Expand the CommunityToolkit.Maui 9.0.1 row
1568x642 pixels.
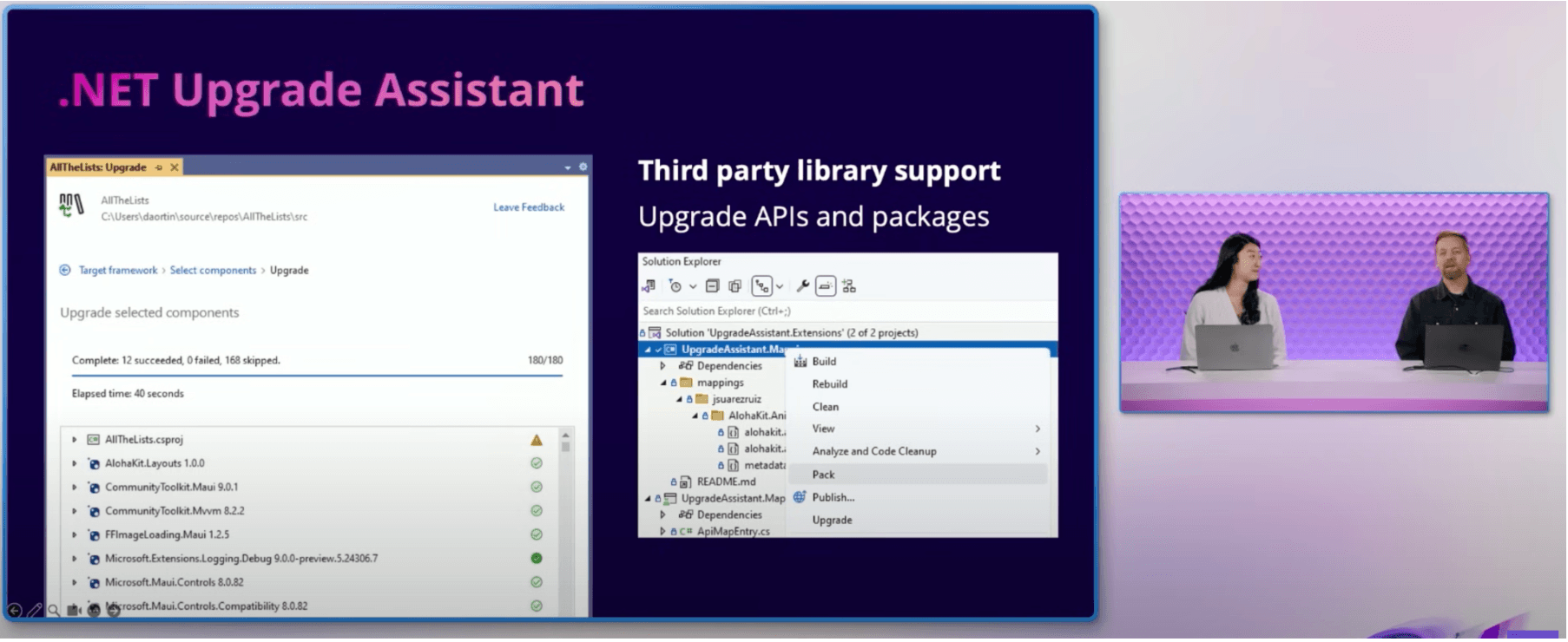point(75,488)
